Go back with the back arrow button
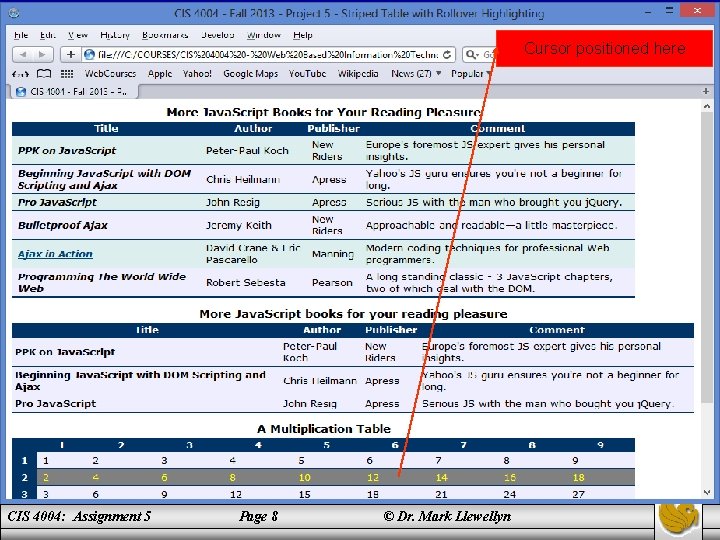This screenshot has height=540, width=720. coord(22,55)
